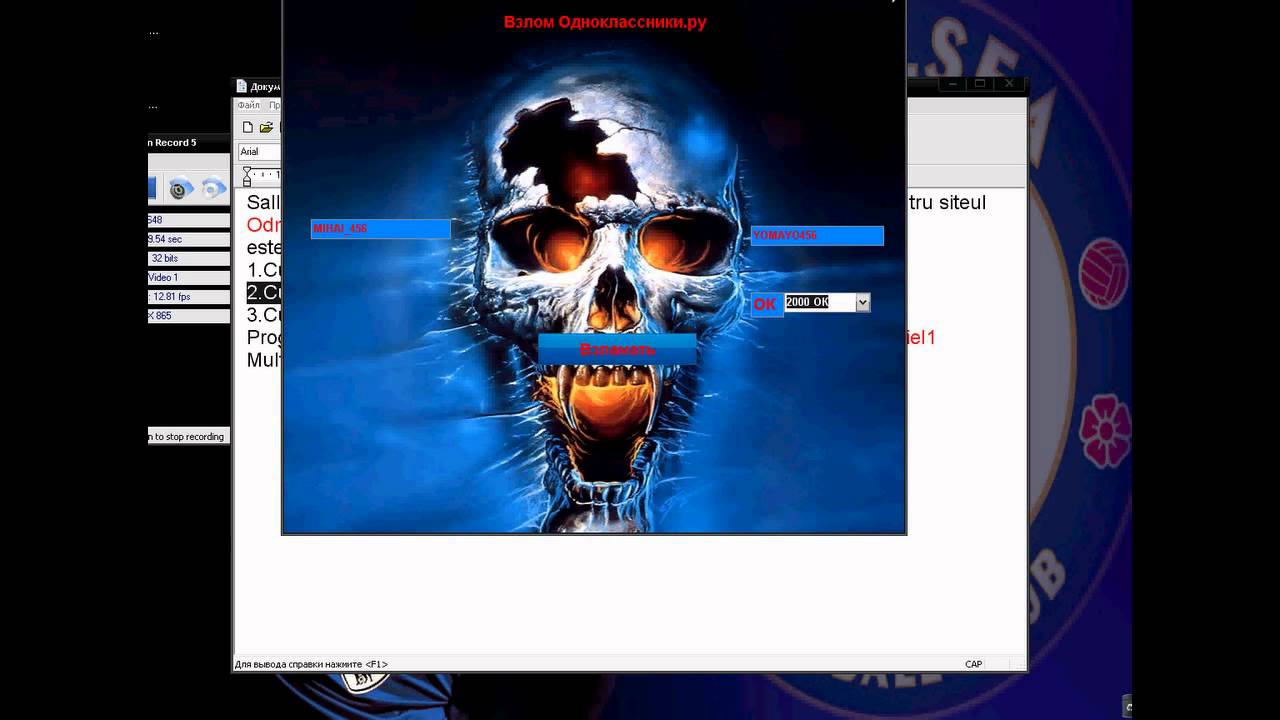Open the Файл menu in WordPad
Viewport: 1280px width, 720px height.
pos(248,105)
